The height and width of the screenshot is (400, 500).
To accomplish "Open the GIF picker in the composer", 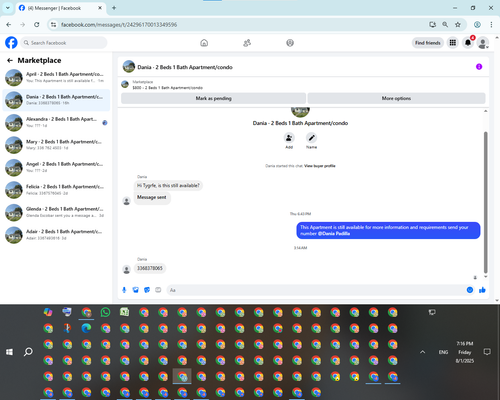I will coord(158,290).
